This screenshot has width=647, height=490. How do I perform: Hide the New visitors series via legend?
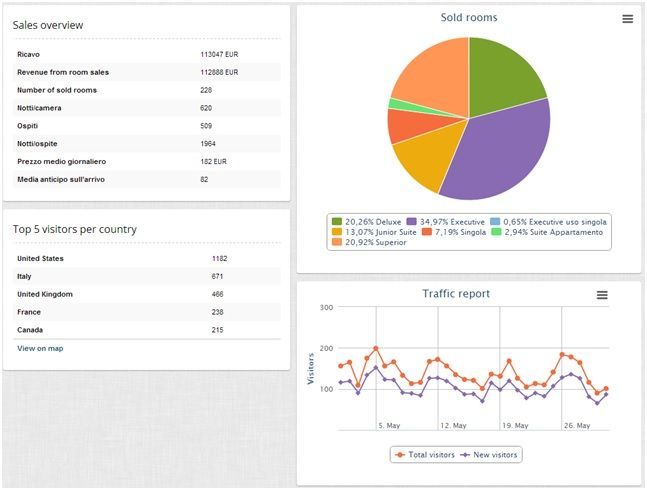coord(489,455)
